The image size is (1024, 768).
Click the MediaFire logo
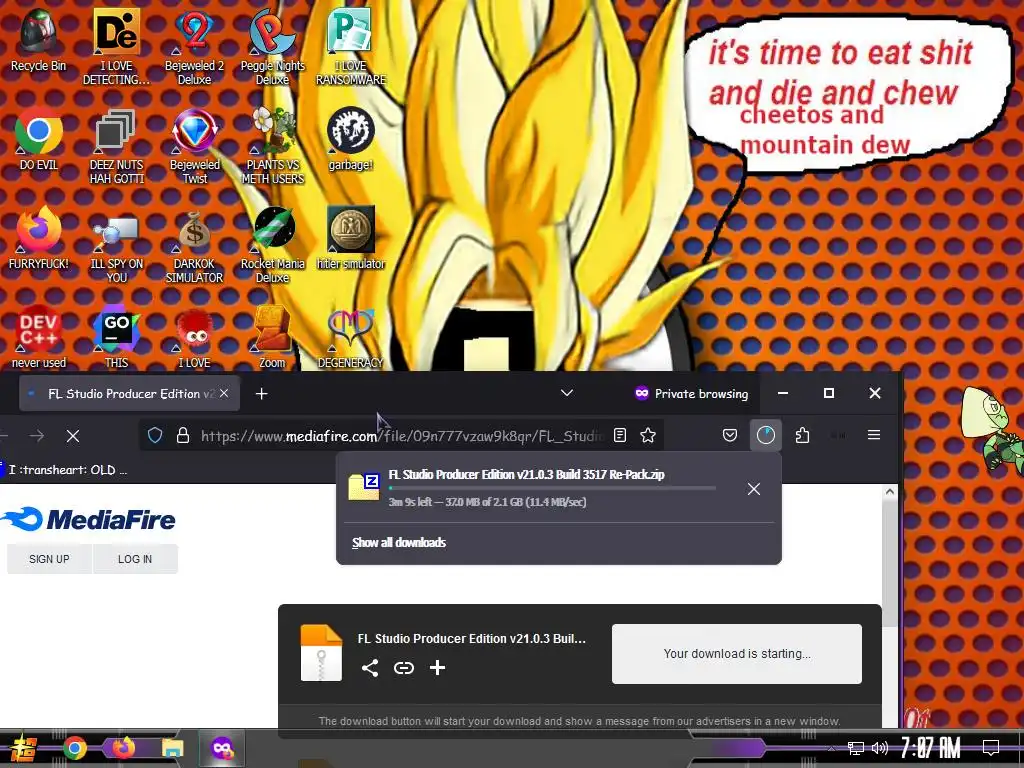[88, 520]
